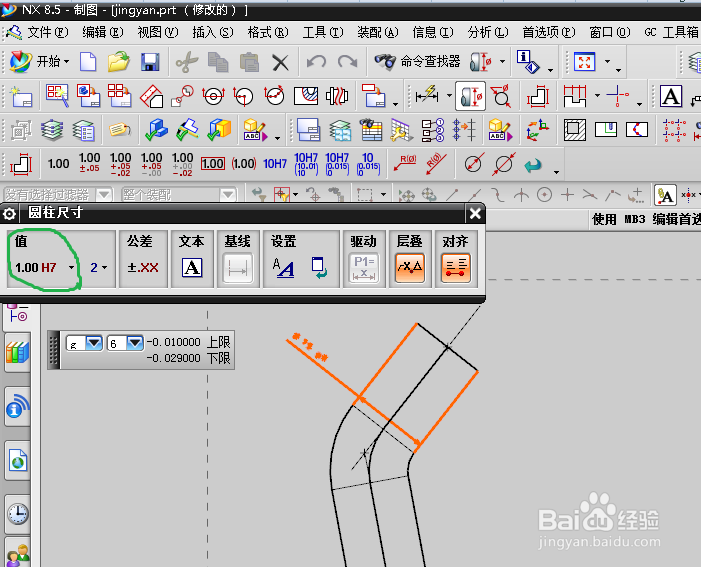This screenshot has height=567, width=701.
Task: Open the 命令查找器 command finder
Action: coord(417,61)
